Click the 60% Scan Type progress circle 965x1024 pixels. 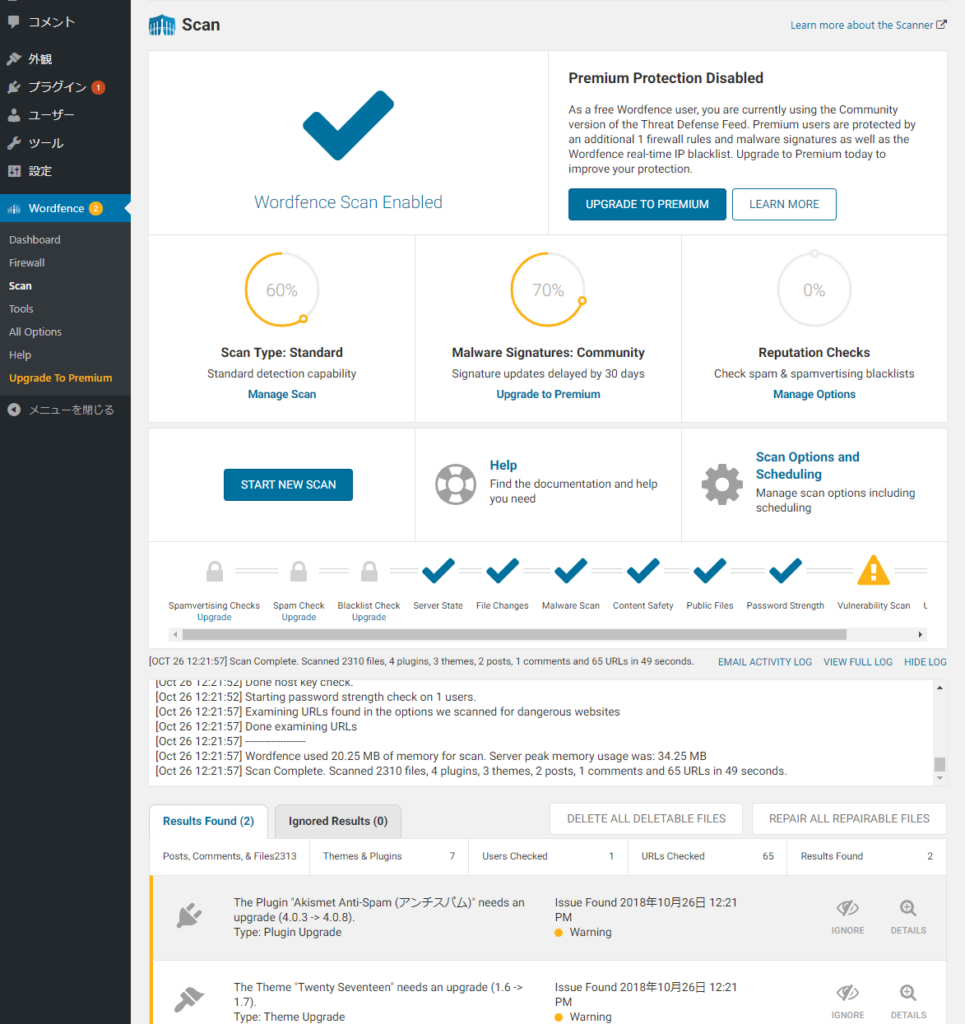281,289
